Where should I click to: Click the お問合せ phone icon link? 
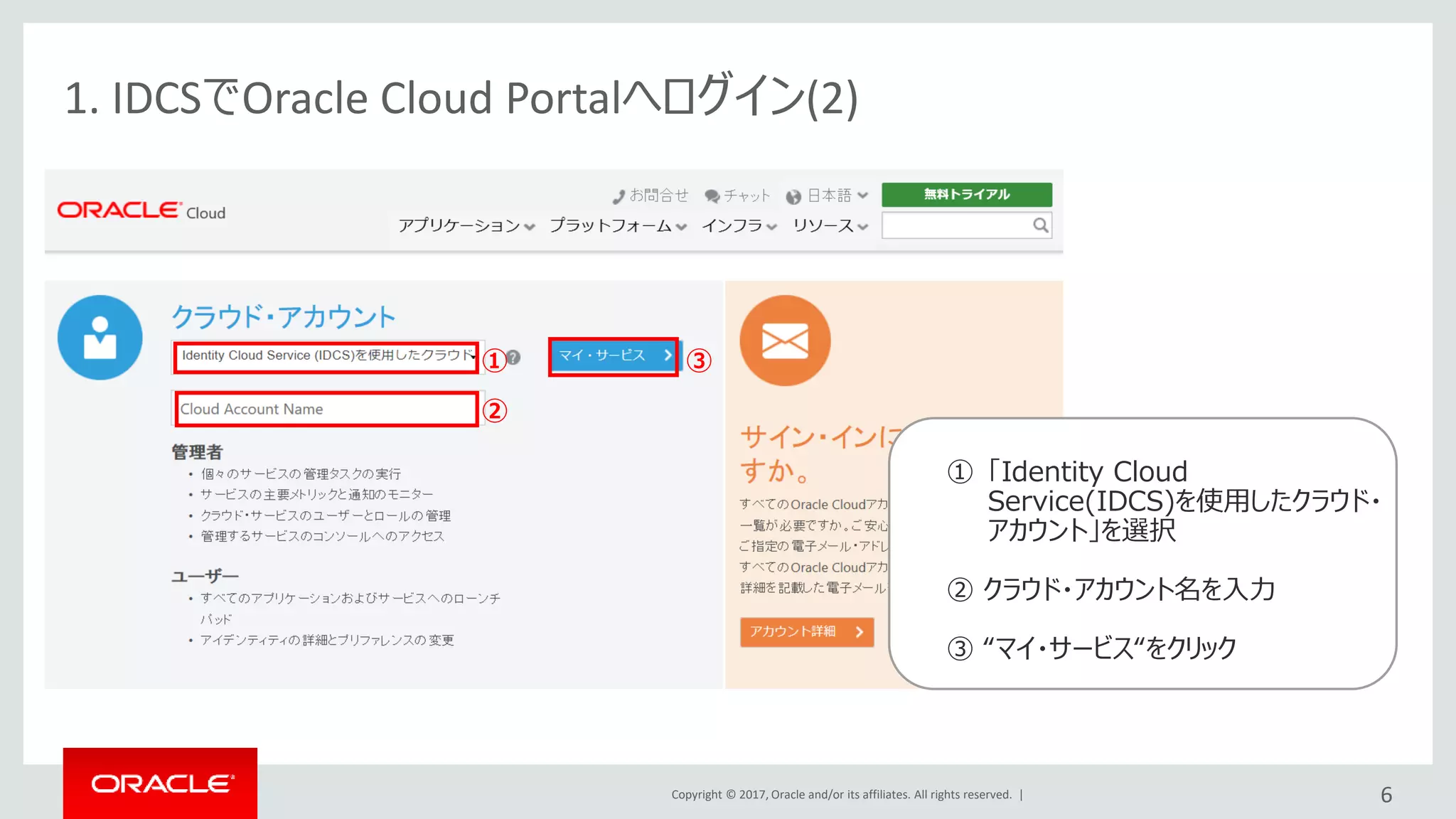point(651,196)
